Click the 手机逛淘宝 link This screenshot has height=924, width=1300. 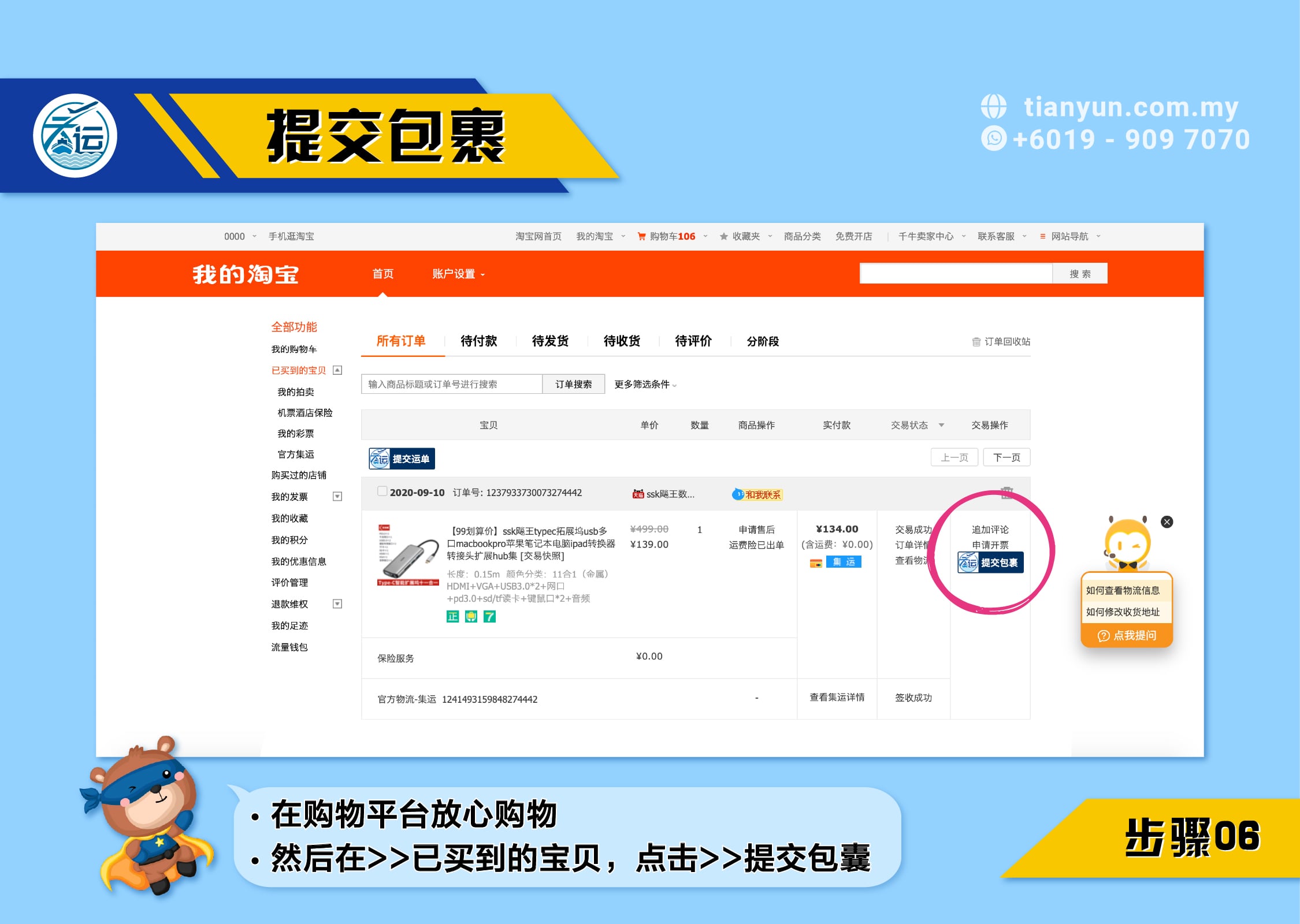(291, 236)
